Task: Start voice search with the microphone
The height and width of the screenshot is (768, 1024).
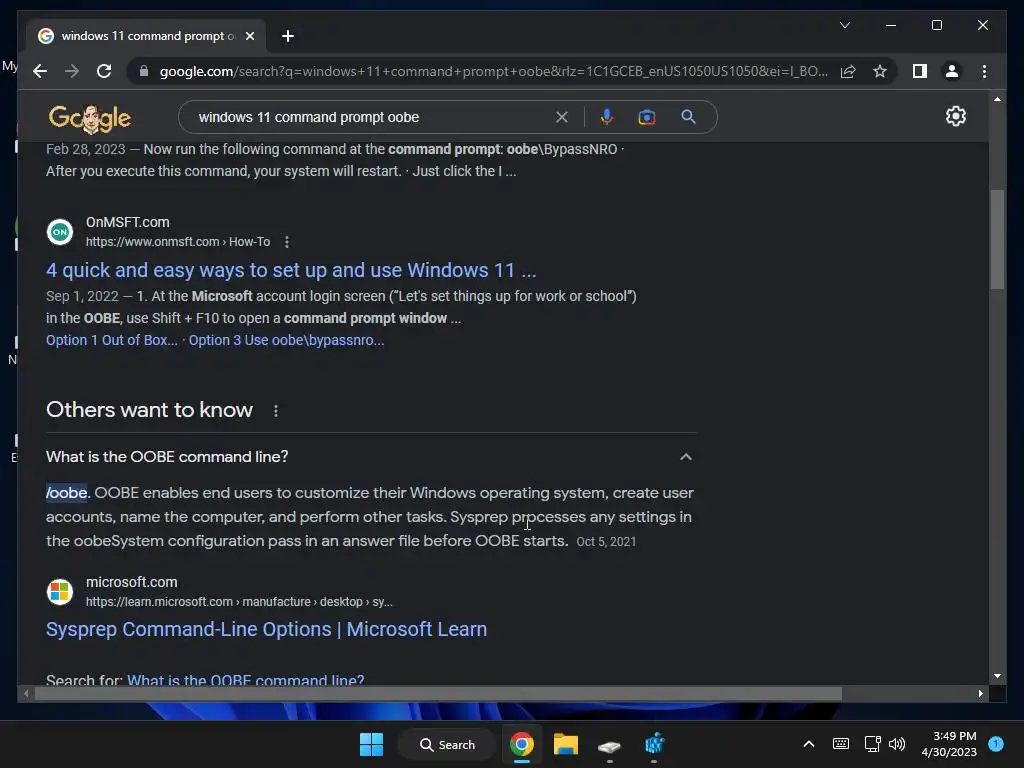Action: tap(607, 117)
